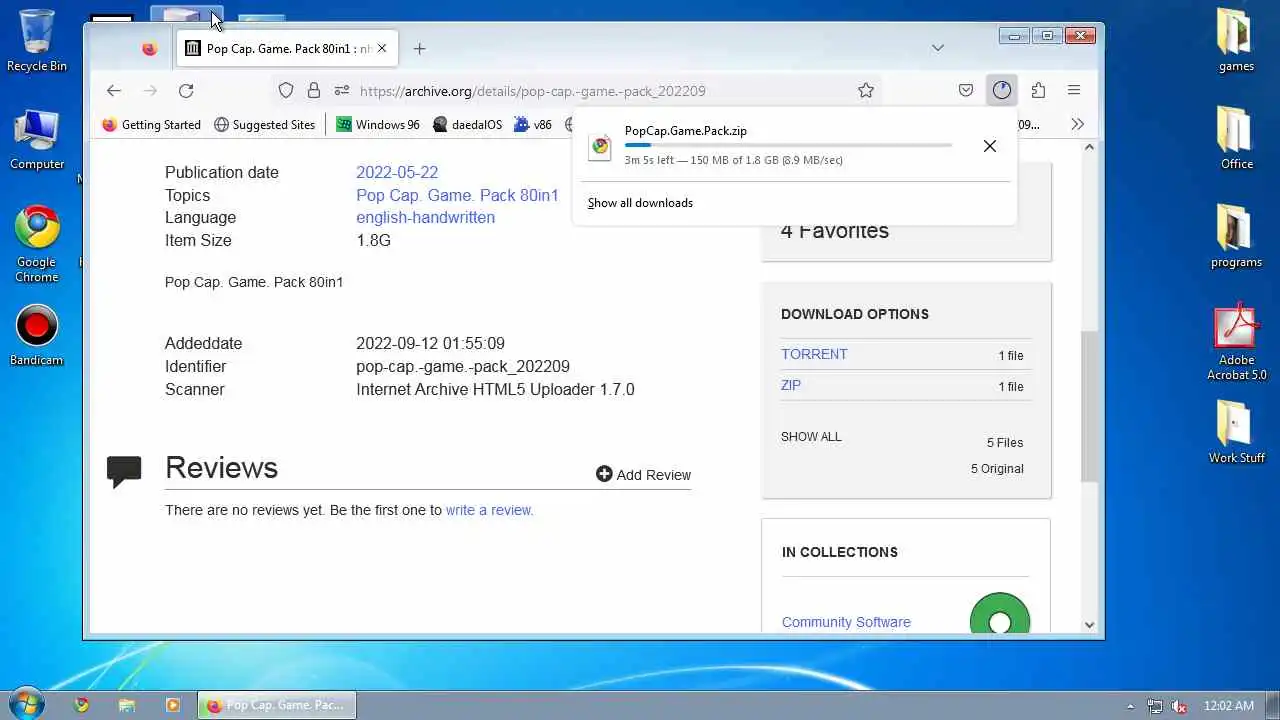Click the 5 Original text
Screen dimensions: 1280x720
coord(997,469)
